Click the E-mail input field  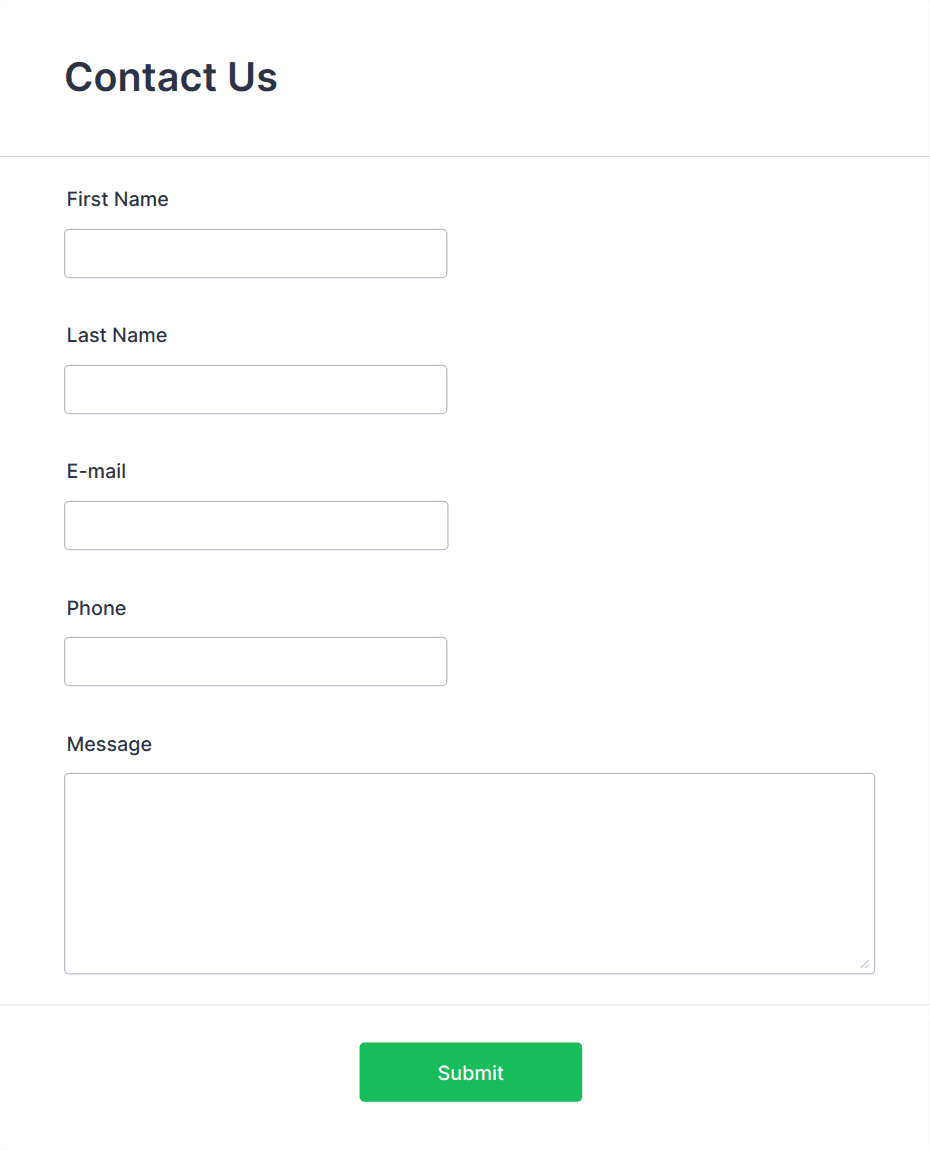255,525
